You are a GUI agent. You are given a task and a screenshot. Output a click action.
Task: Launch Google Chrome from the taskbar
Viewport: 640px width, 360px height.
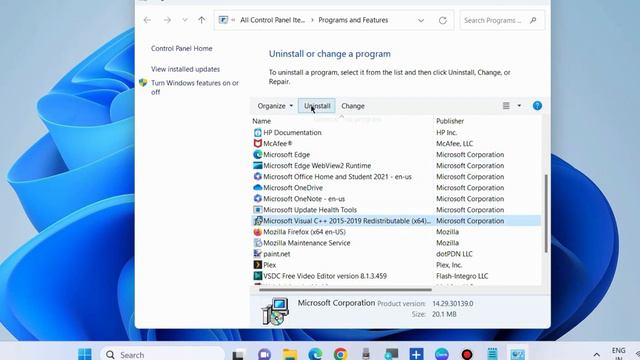click(x=340, y=354)
